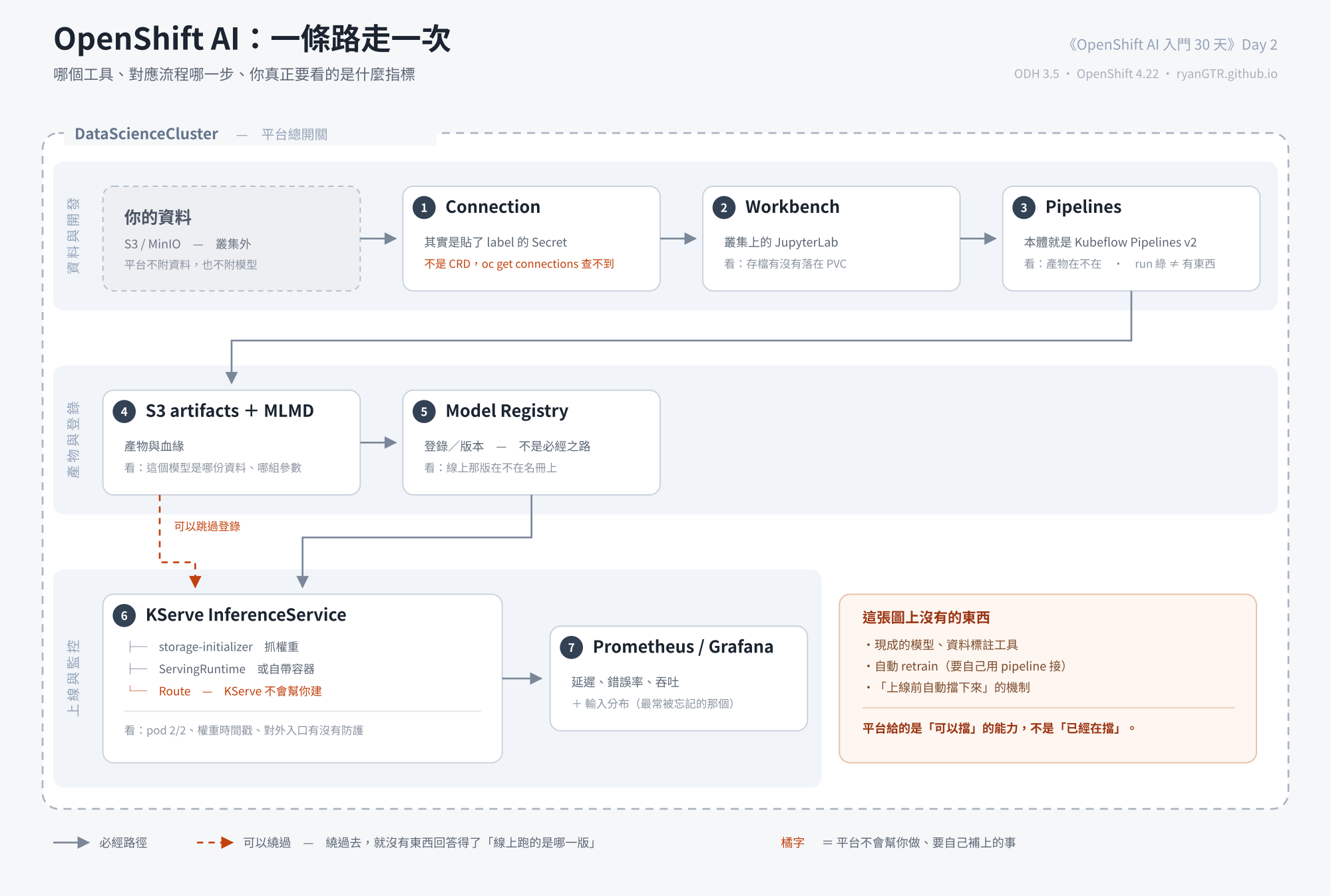Click the 'Pipelines' card heading
The image size is (1331, 896).
1083,207
